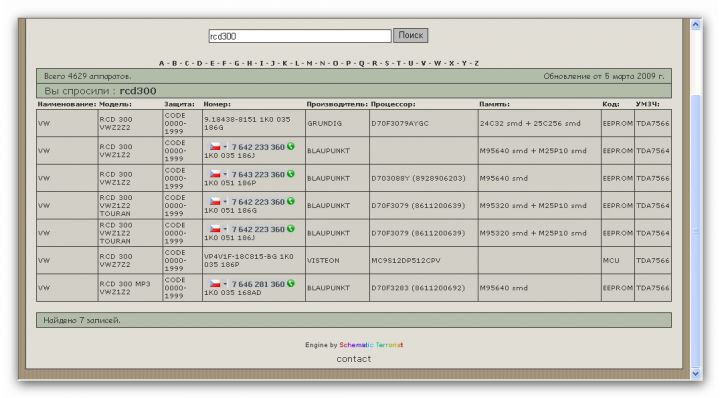
Task: Click the flag icon beside 7 643 223 360
Action: pyautogui.click(x=215, y=174)
